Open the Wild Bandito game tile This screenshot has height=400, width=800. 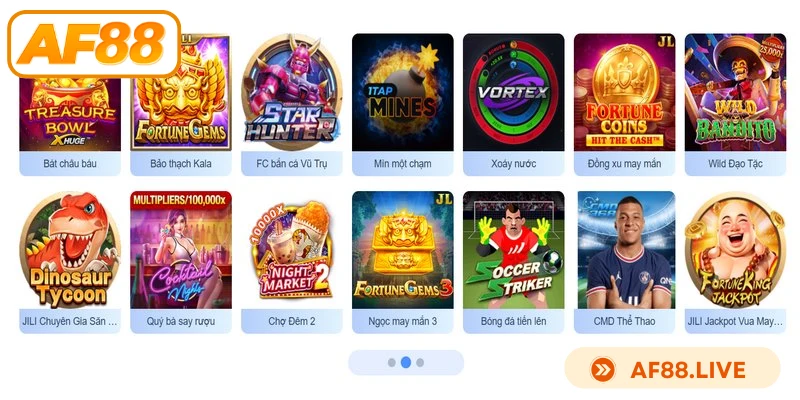click(x=735, y=92)
